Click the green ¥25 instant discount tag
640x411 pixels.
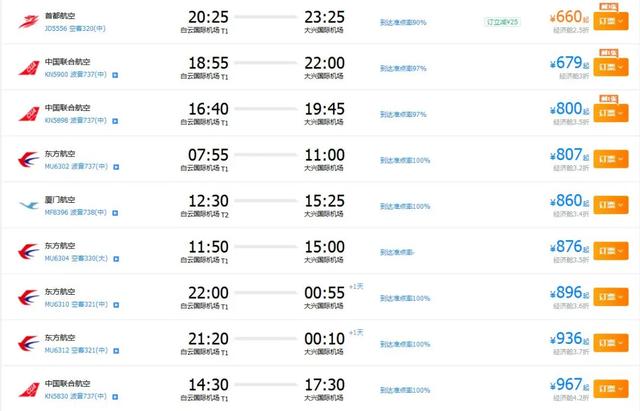[502, 22]
